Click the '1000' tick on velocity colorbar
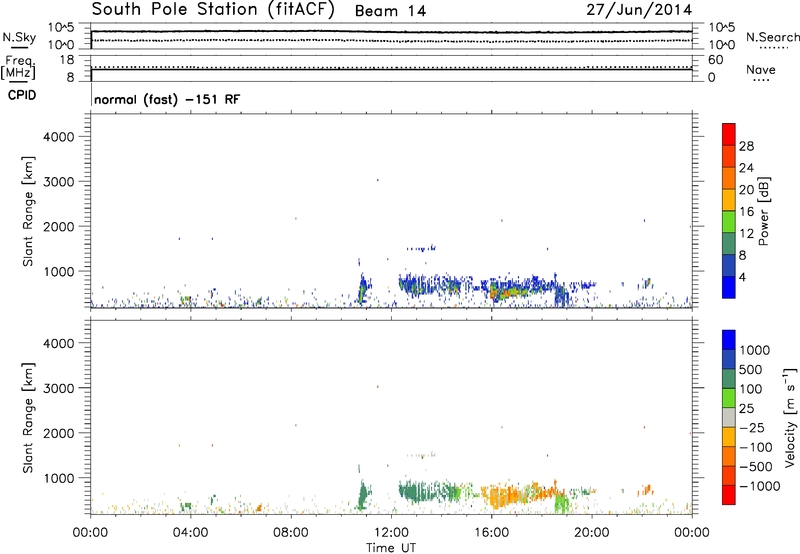The height and width of the screenshot is (554, 800). tap(755, 350)
